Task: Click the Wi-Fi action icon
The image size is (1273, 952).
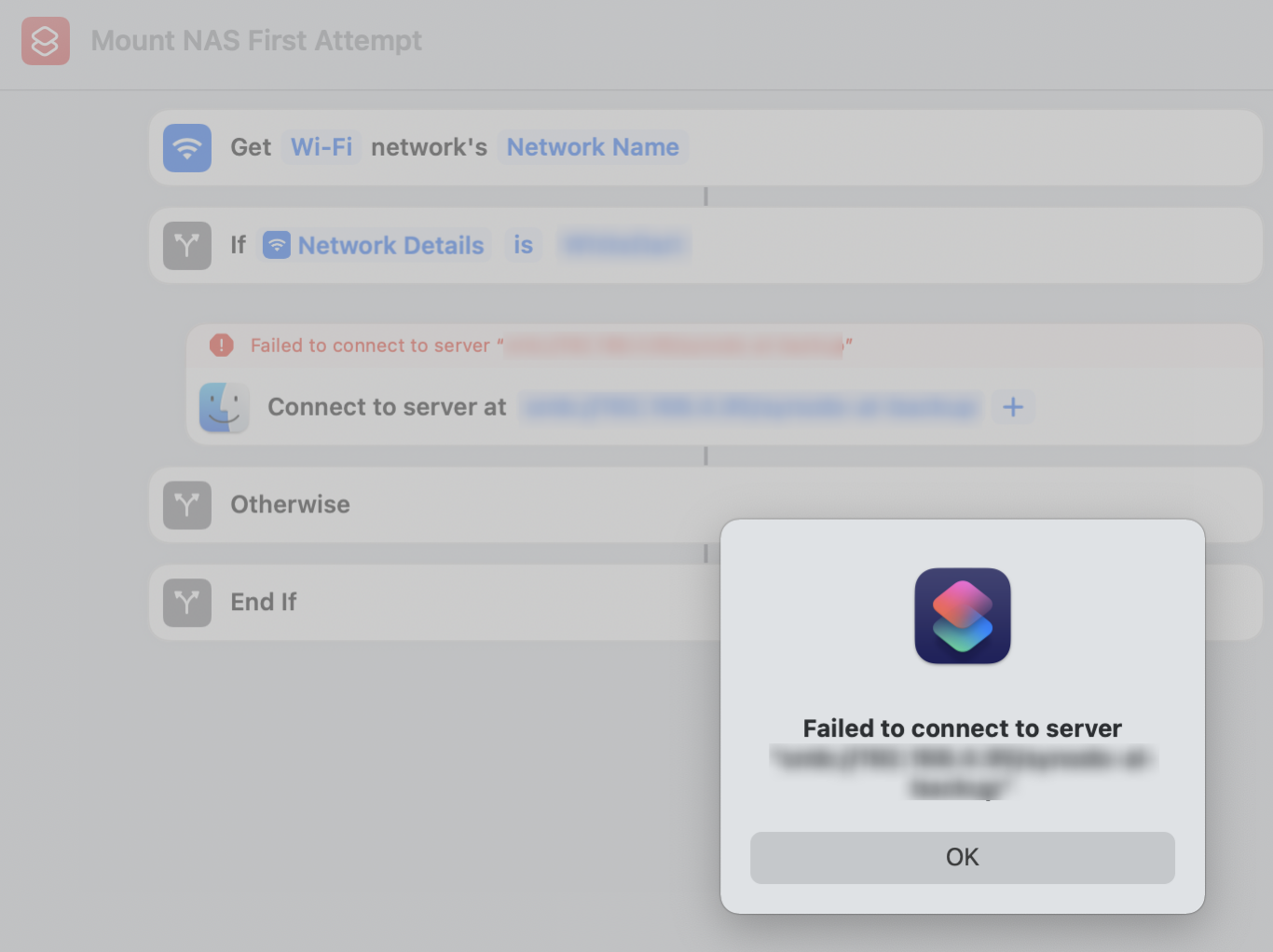Action: 187,148
